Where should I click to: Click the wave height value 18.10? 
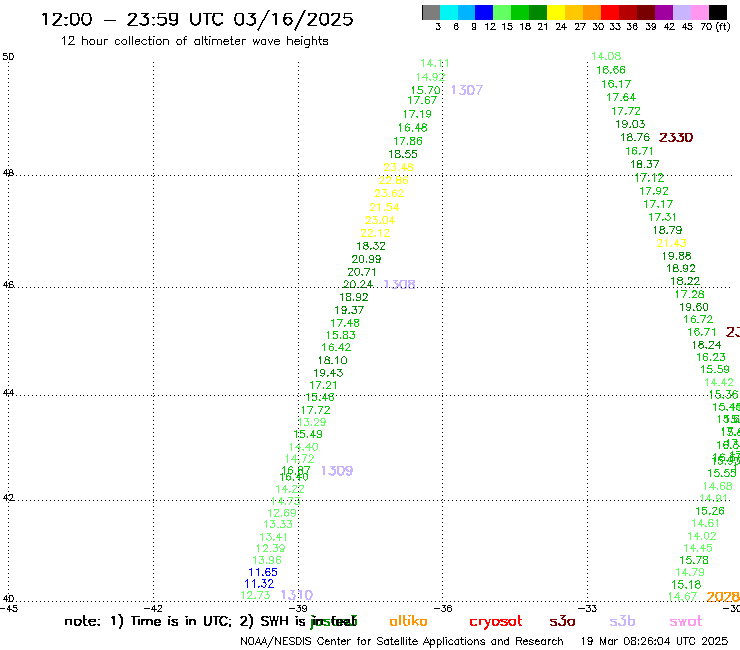click(x=332, y=360)
